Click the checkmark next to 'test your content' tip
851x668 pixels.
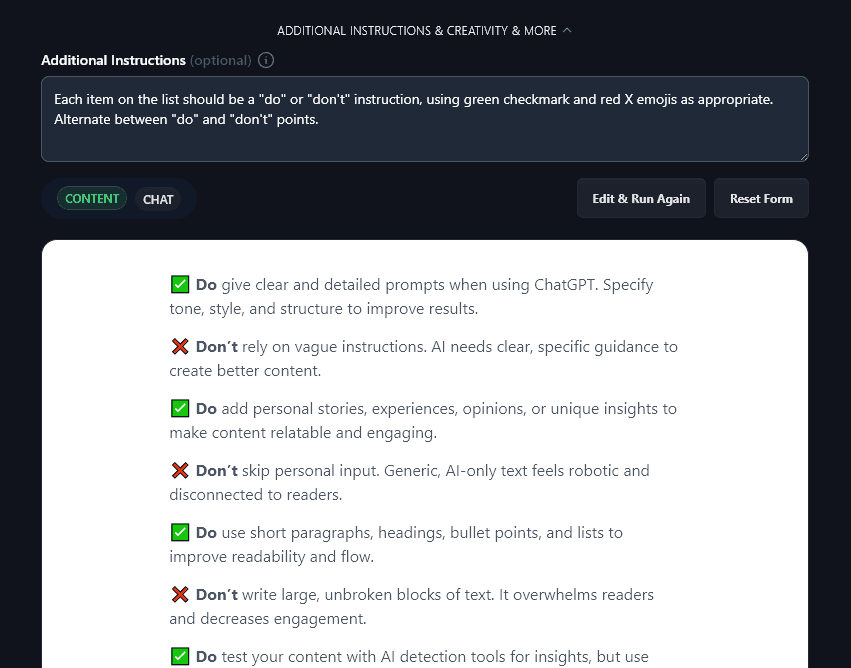click(180, 656)
